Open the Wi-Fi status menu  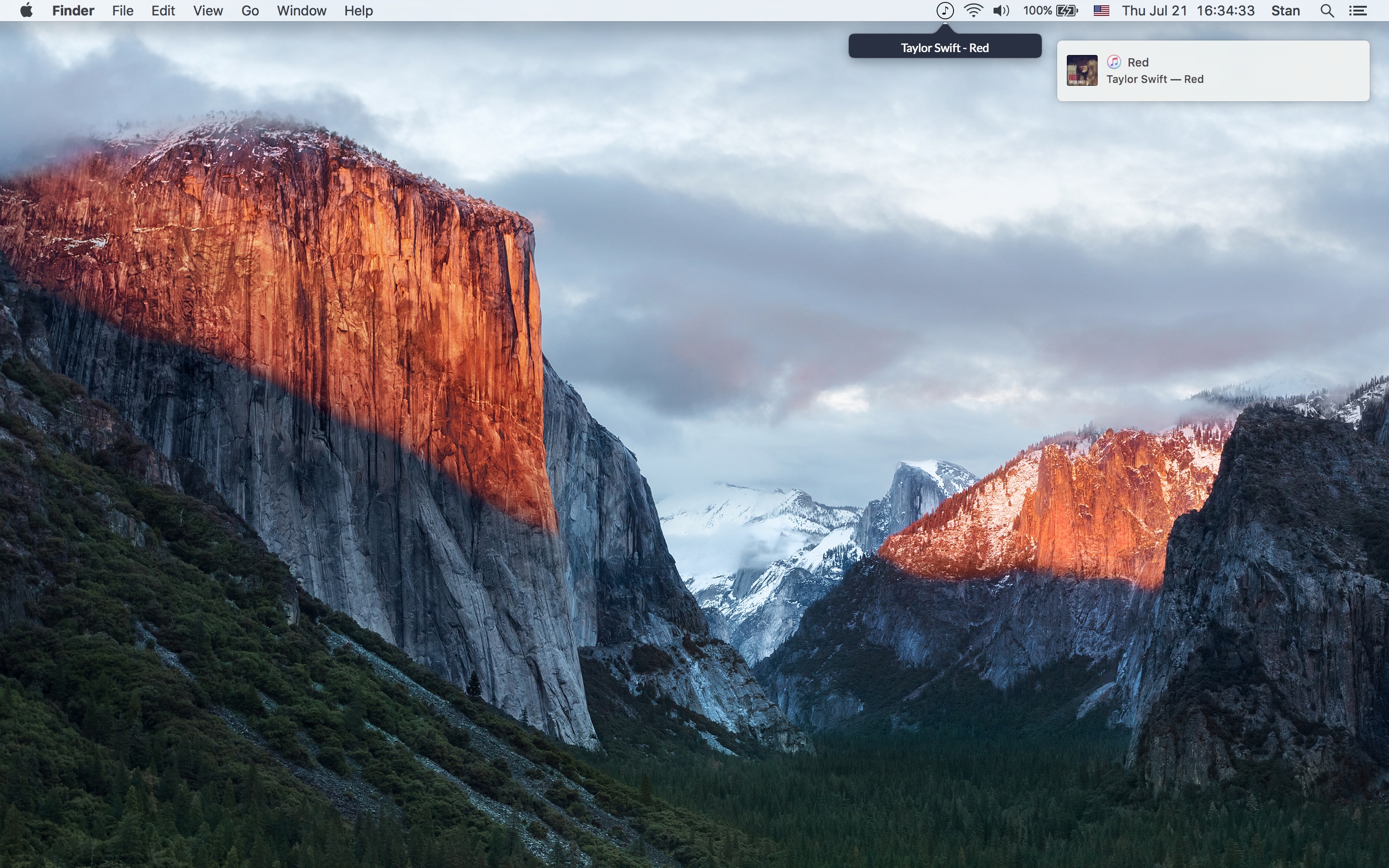click(973, 11)
